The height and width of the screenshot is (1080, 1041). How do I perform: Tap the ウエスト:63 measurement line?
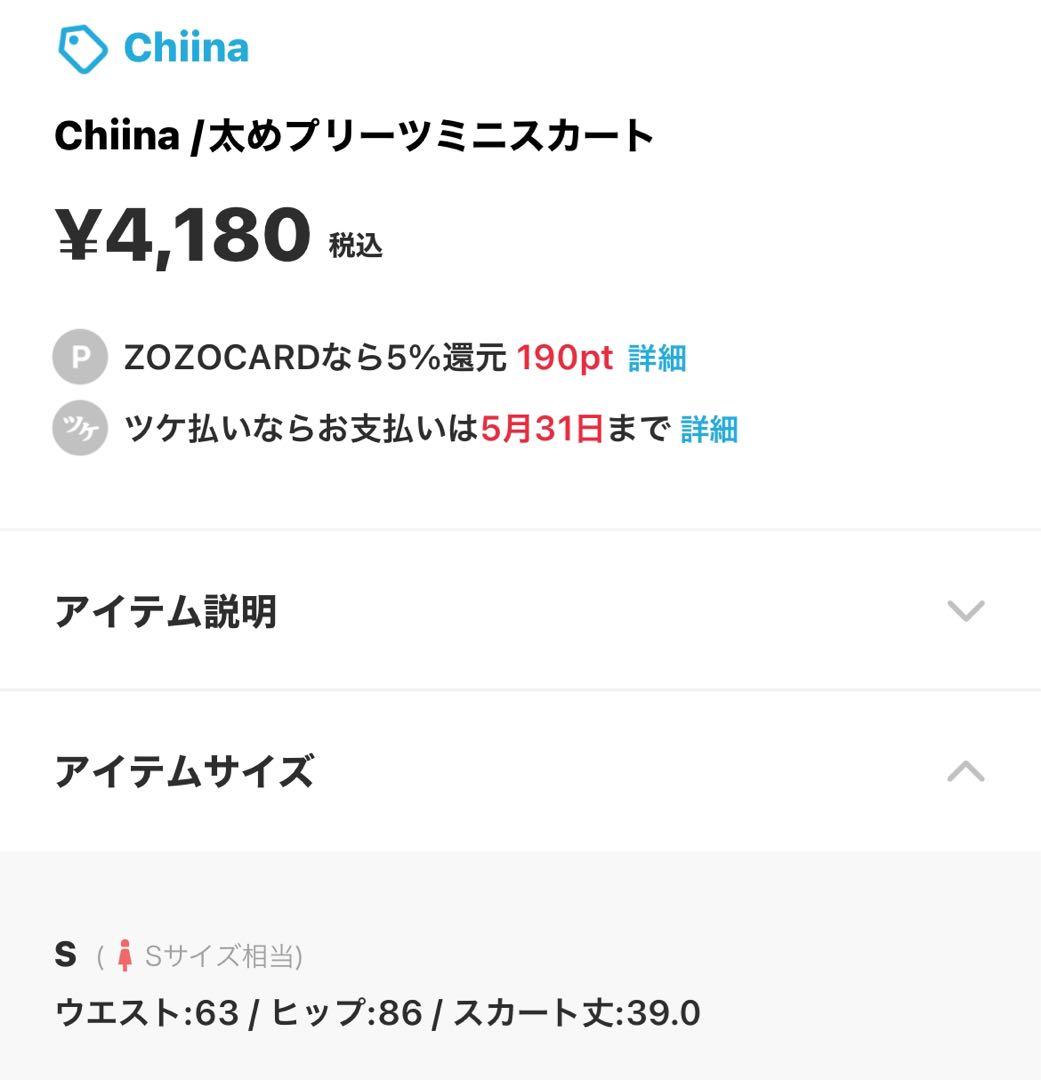378,1013
